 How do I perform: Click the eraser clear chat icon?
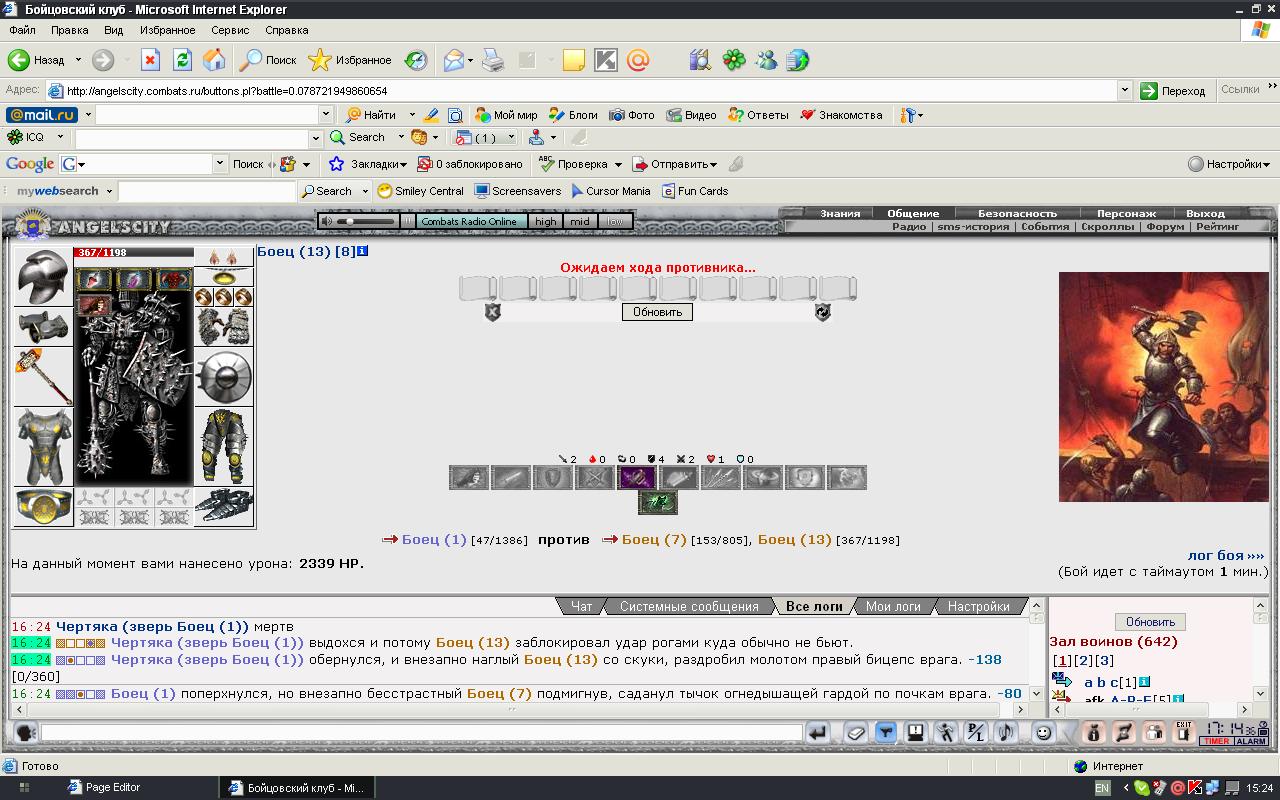coord(855,733)
